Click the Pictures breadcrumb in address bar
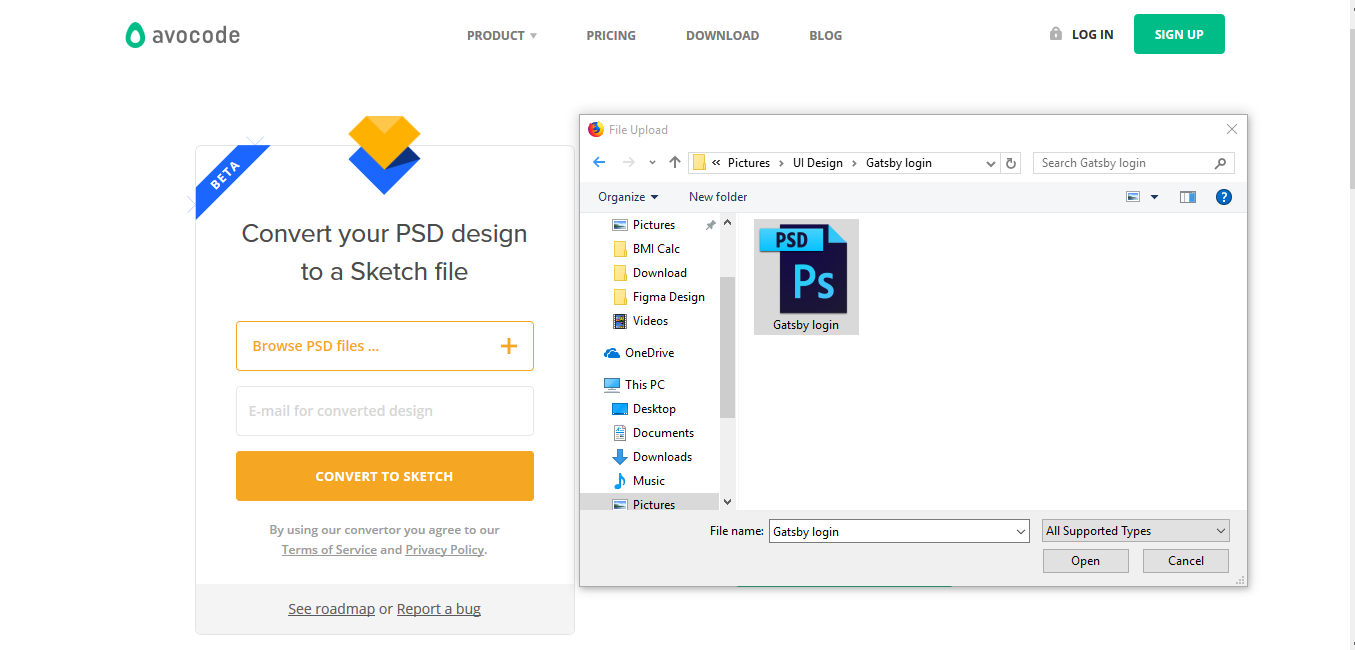1355x650 pixels. (x=749, y=163)
